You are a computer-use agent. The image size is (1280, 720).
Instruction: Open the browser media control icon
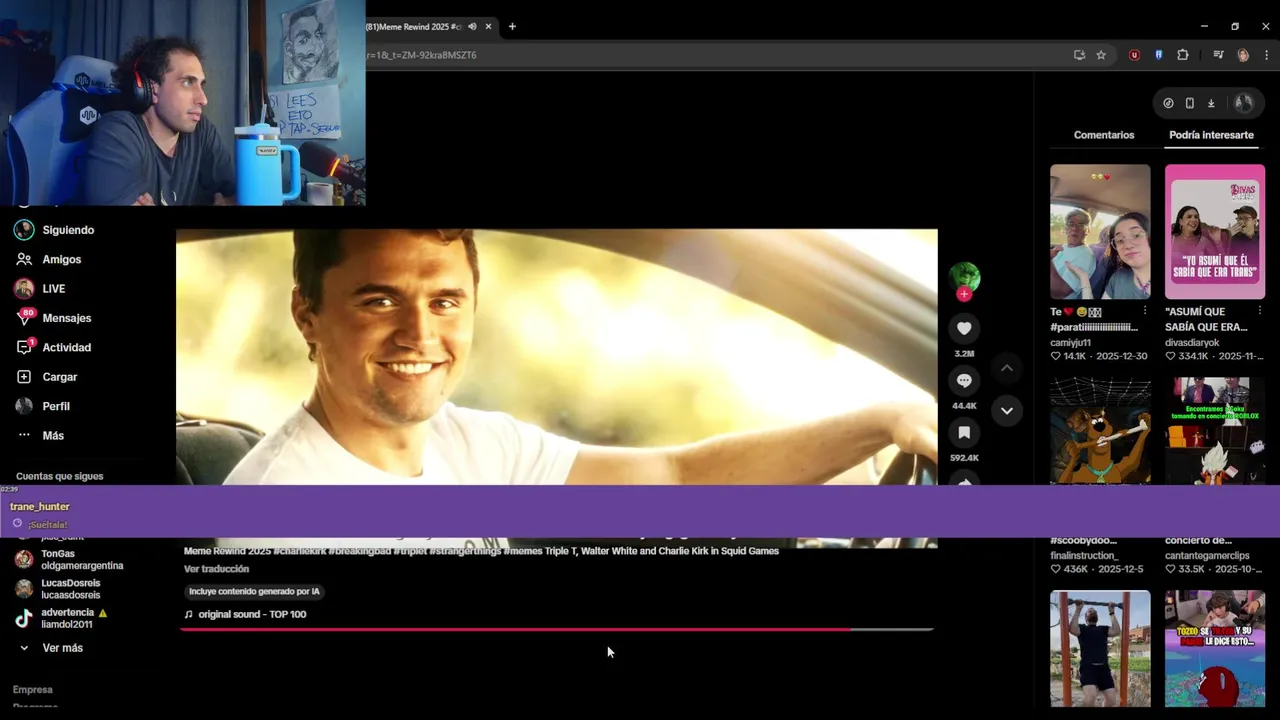click(x=1218, y=55)
